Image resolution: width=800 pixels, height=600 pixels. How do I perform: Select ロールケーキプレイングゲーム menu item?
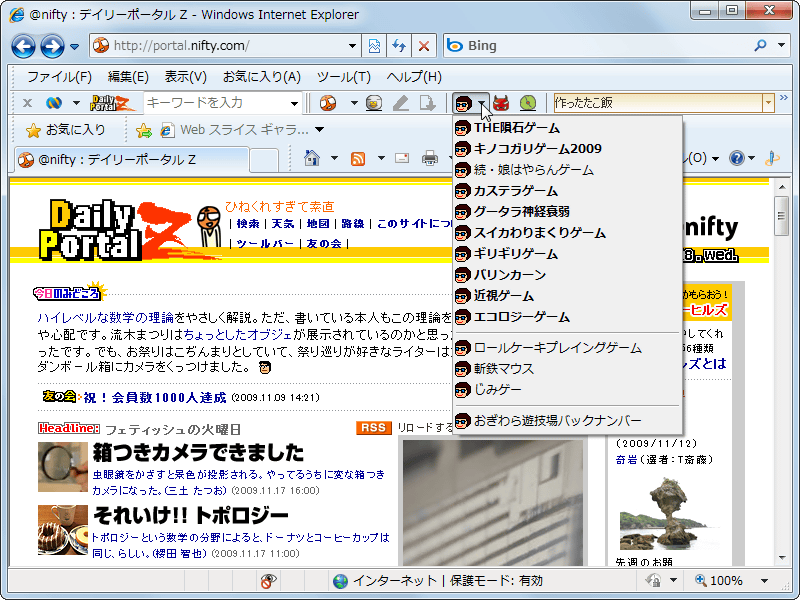[x=567, y=348]
